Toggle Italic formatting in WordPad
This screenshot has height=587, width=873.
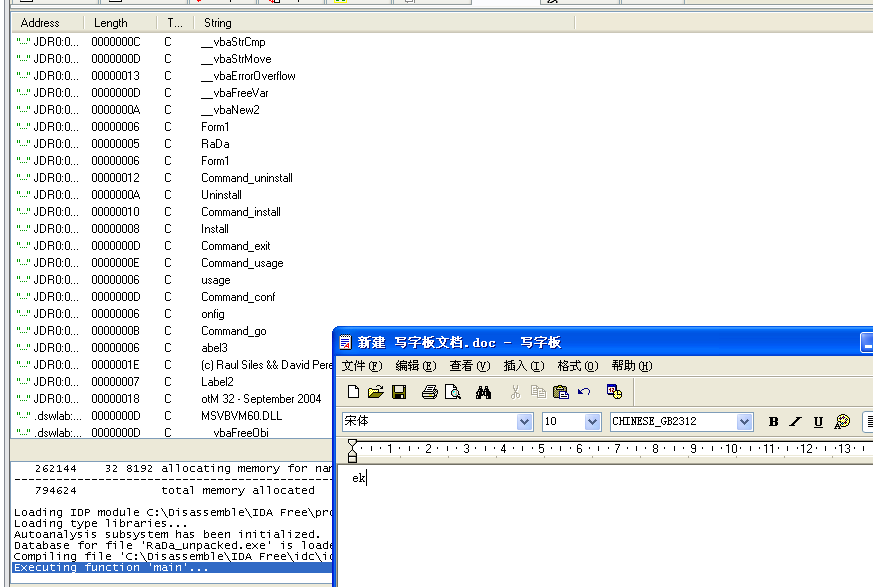(x=796, y=422)
